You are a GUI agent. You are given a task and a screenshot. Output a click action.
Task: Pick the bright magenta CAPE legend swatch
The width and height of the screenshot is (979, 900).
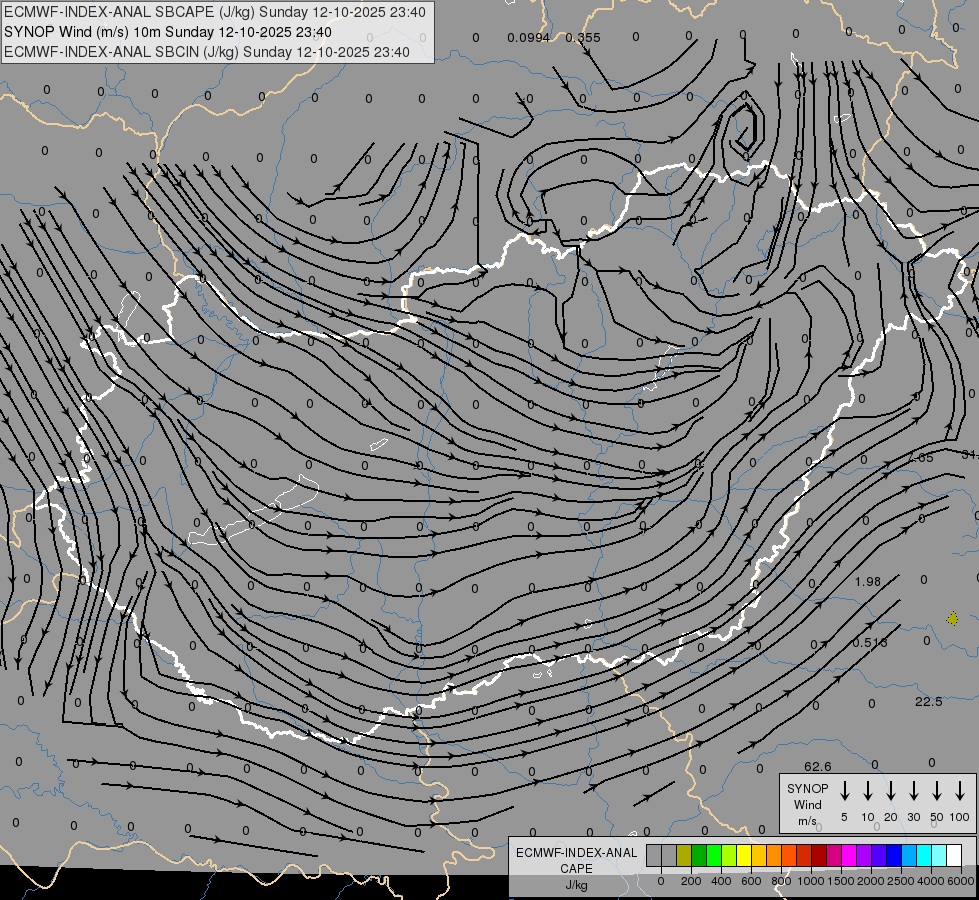click(849, 856)
